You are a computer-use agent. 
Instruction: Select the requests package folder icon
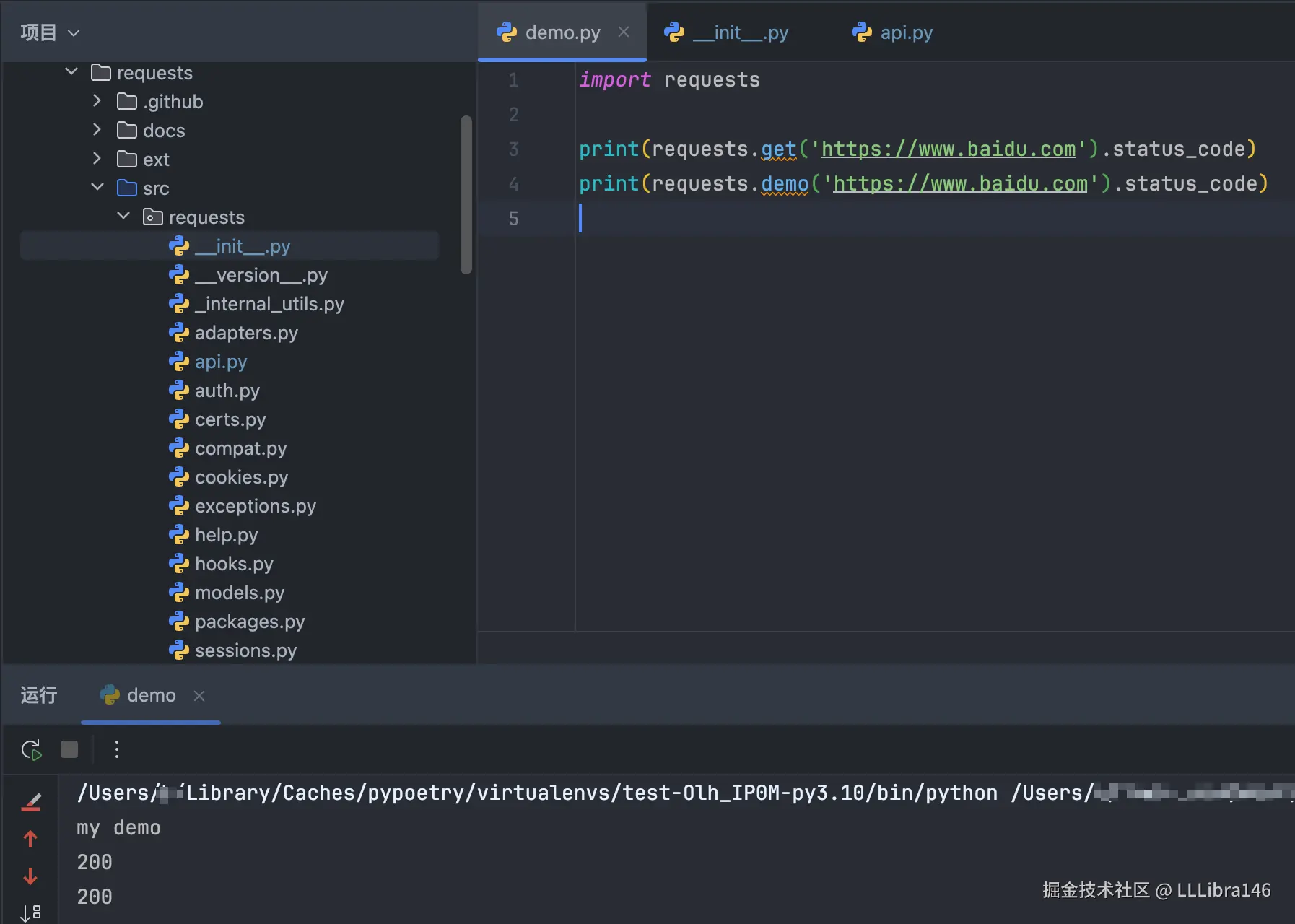tap(153, 217)
